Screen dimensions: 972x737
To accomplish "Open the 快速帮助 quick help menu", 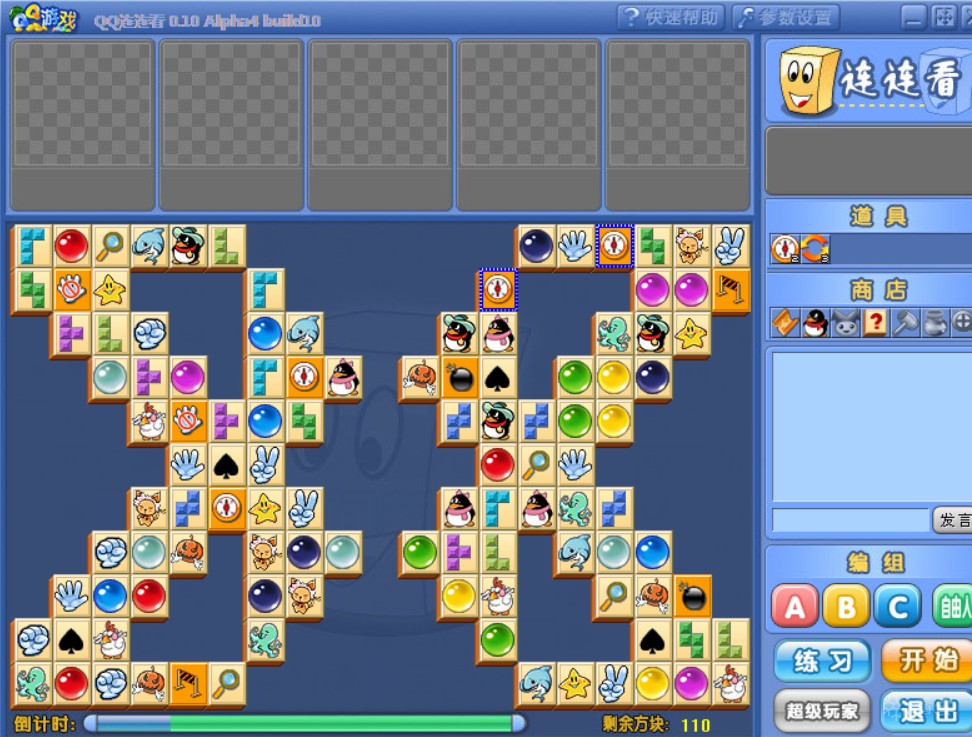I will point(673,17).
